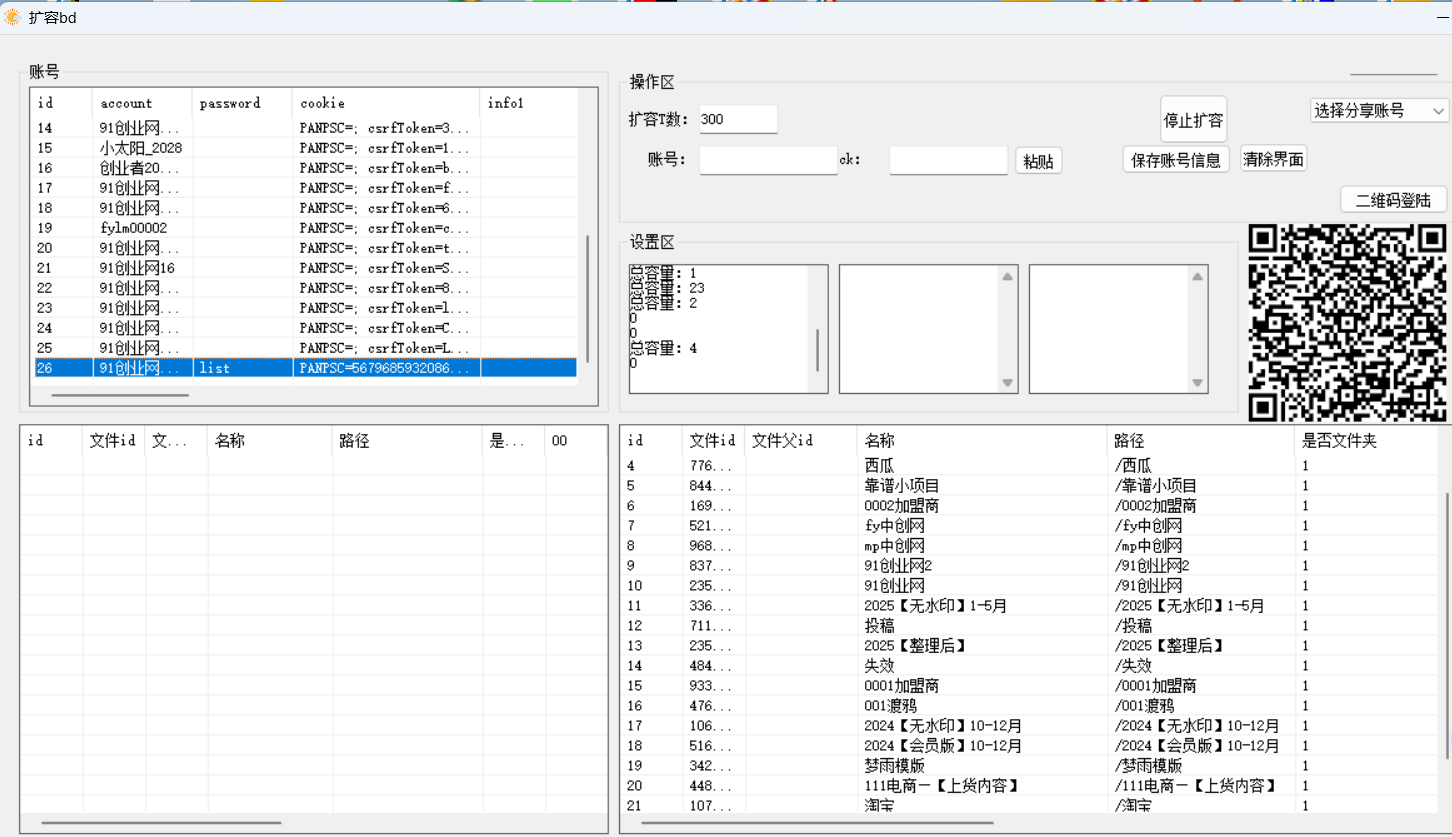The image size is (1452, 837).
Task: Select the 西瓜 row in the file table
Action: (880, 465)
